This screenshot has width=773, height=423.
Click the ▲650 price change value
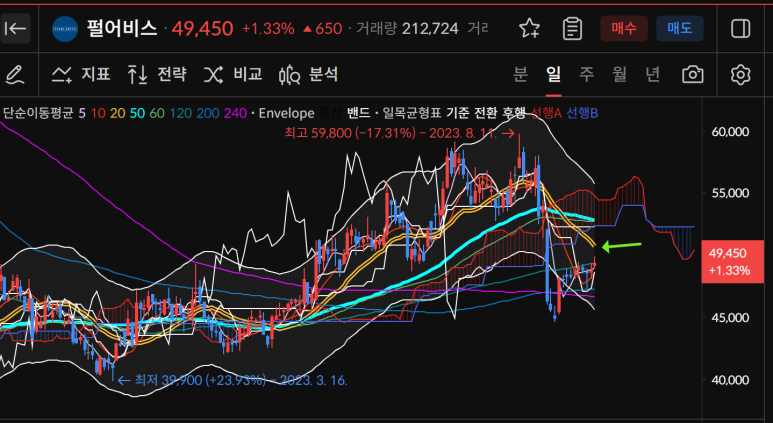322,29
